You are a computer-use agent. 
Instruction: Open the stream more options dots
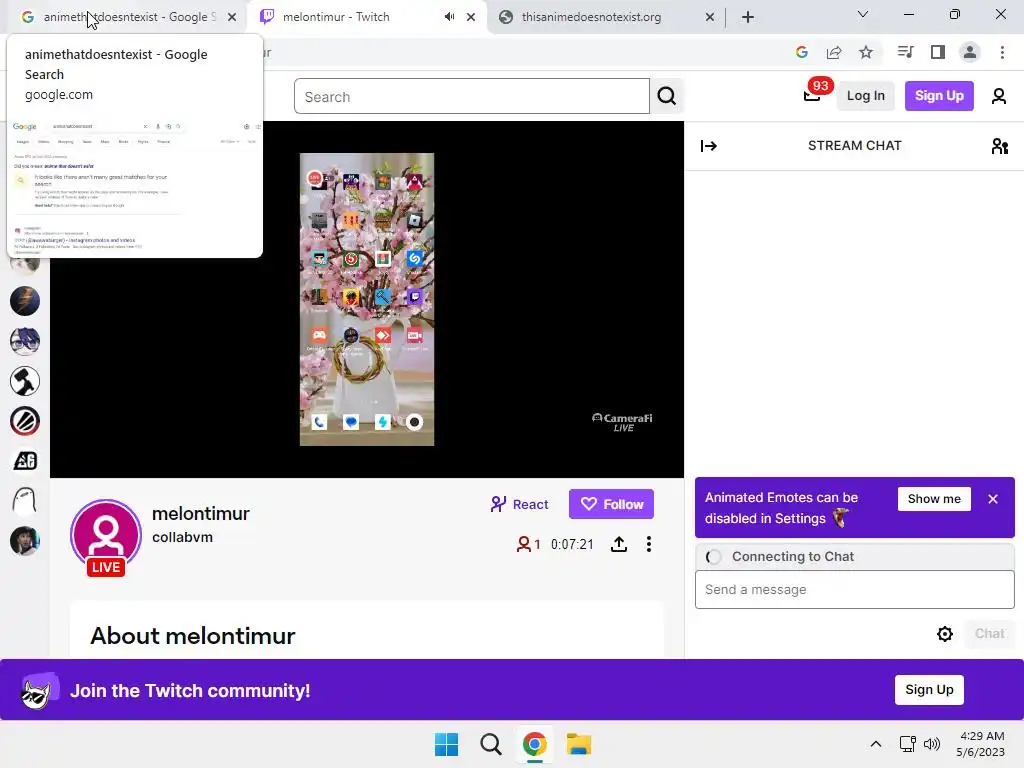[648, 544]
